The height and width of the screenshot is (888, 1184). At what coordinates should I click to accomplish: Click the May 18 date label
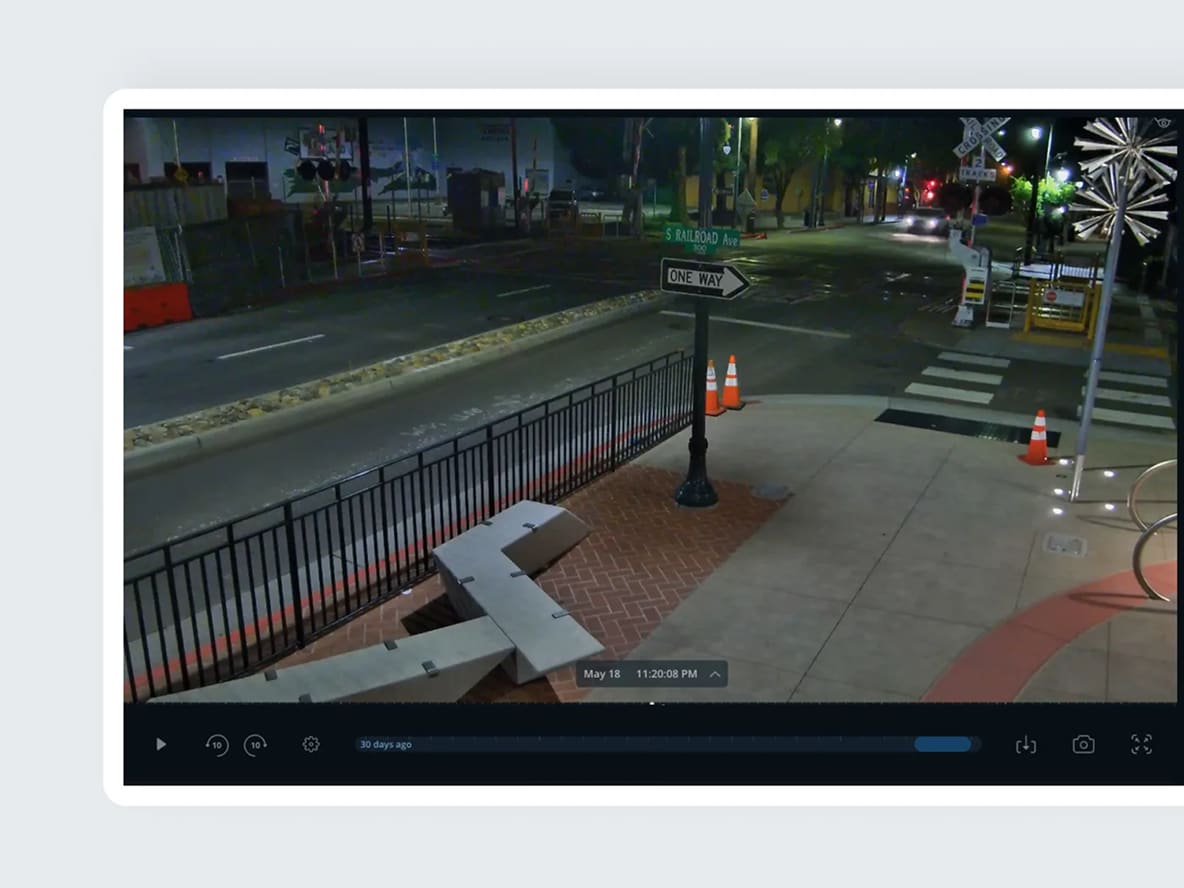[x=601, y=674]
